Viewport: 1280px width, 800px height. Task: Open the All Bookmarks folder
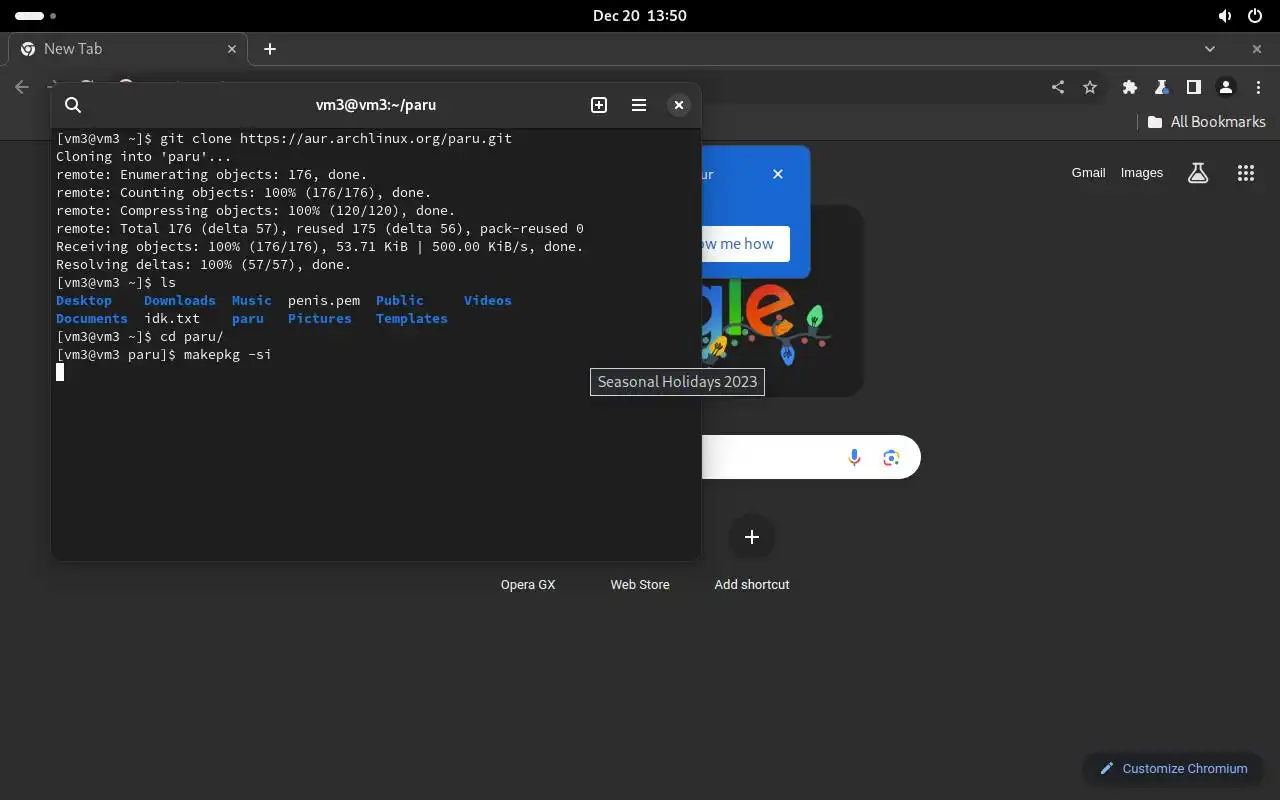click(x=1207, y=122)
